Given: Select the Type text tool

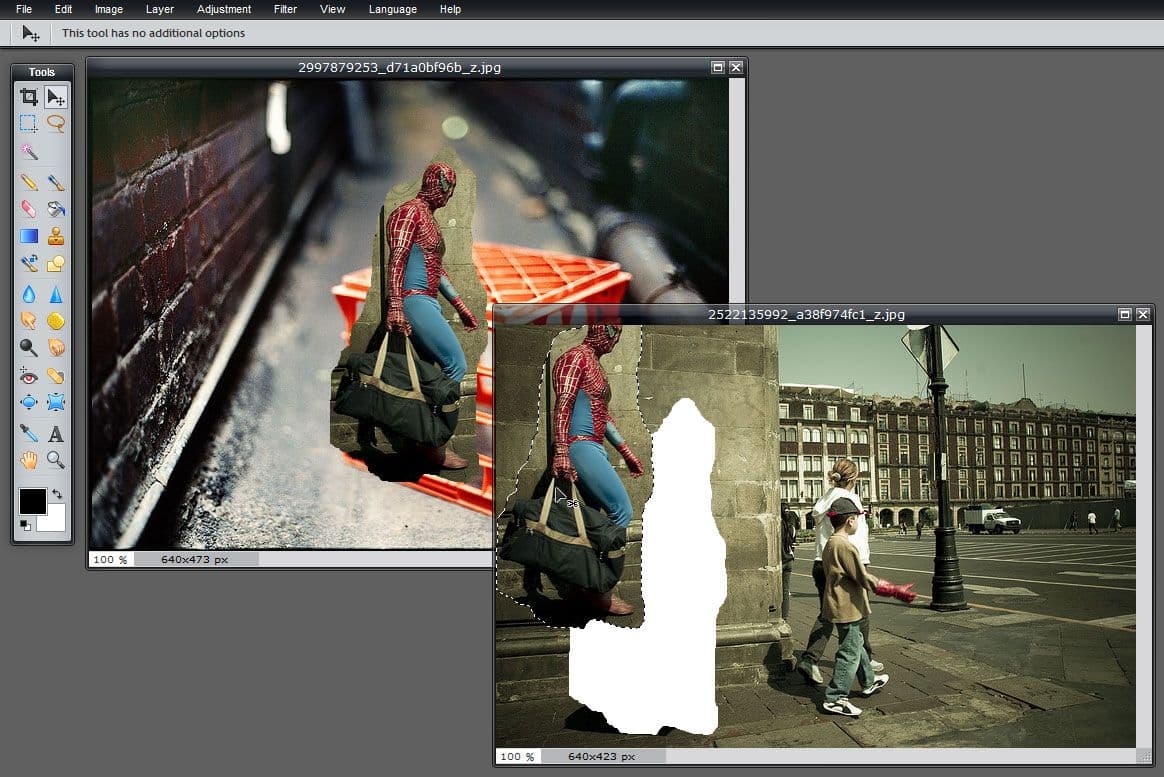Looking at the screenshot, I should 56,433.
